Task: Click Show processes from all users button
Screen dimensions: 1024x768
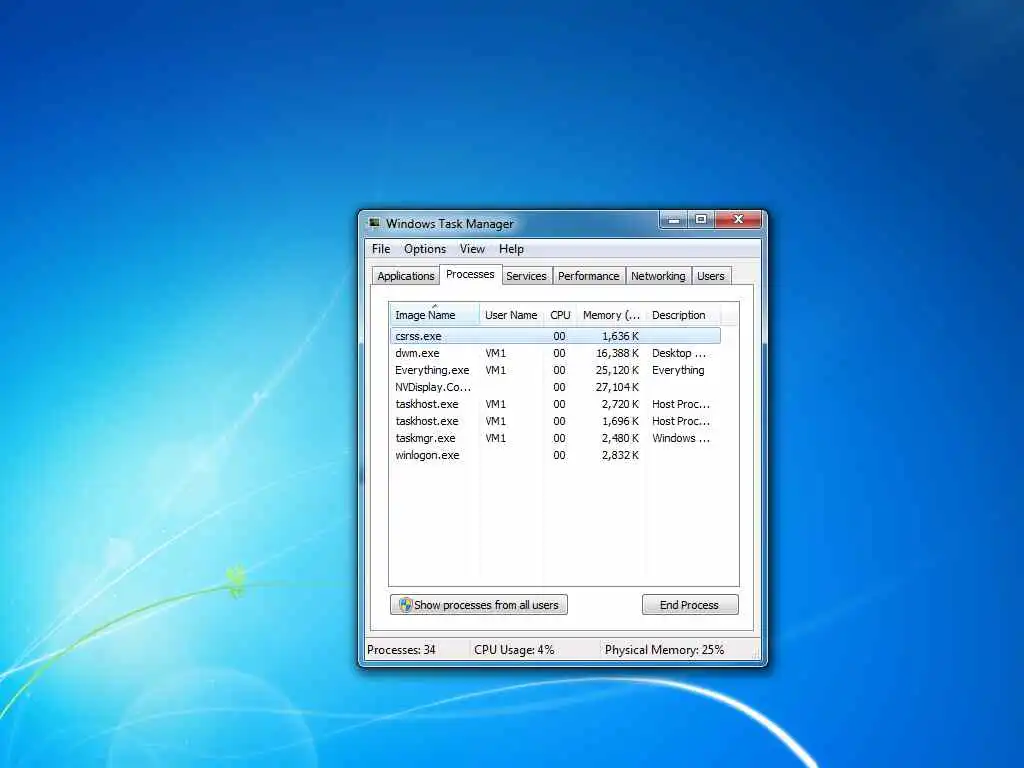Action: (x=479, y=605)
